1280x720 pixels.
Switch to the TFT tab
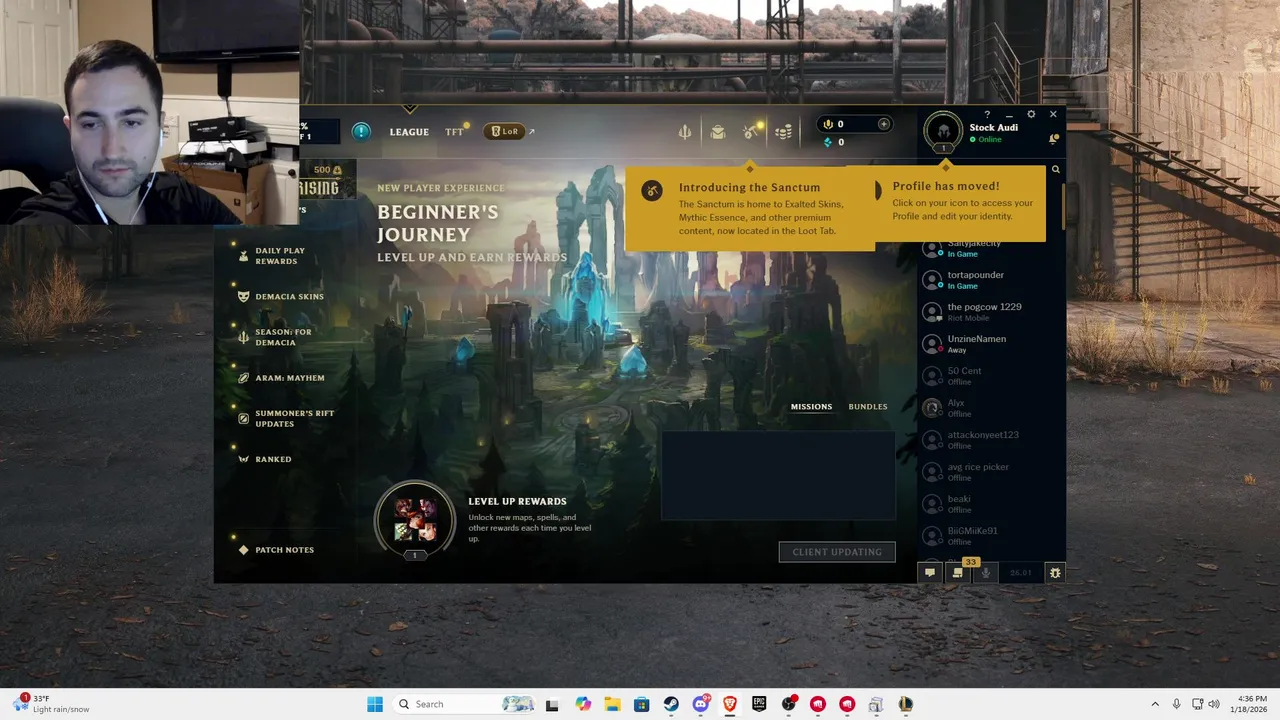pyautogui.click(x=454, y=132)
